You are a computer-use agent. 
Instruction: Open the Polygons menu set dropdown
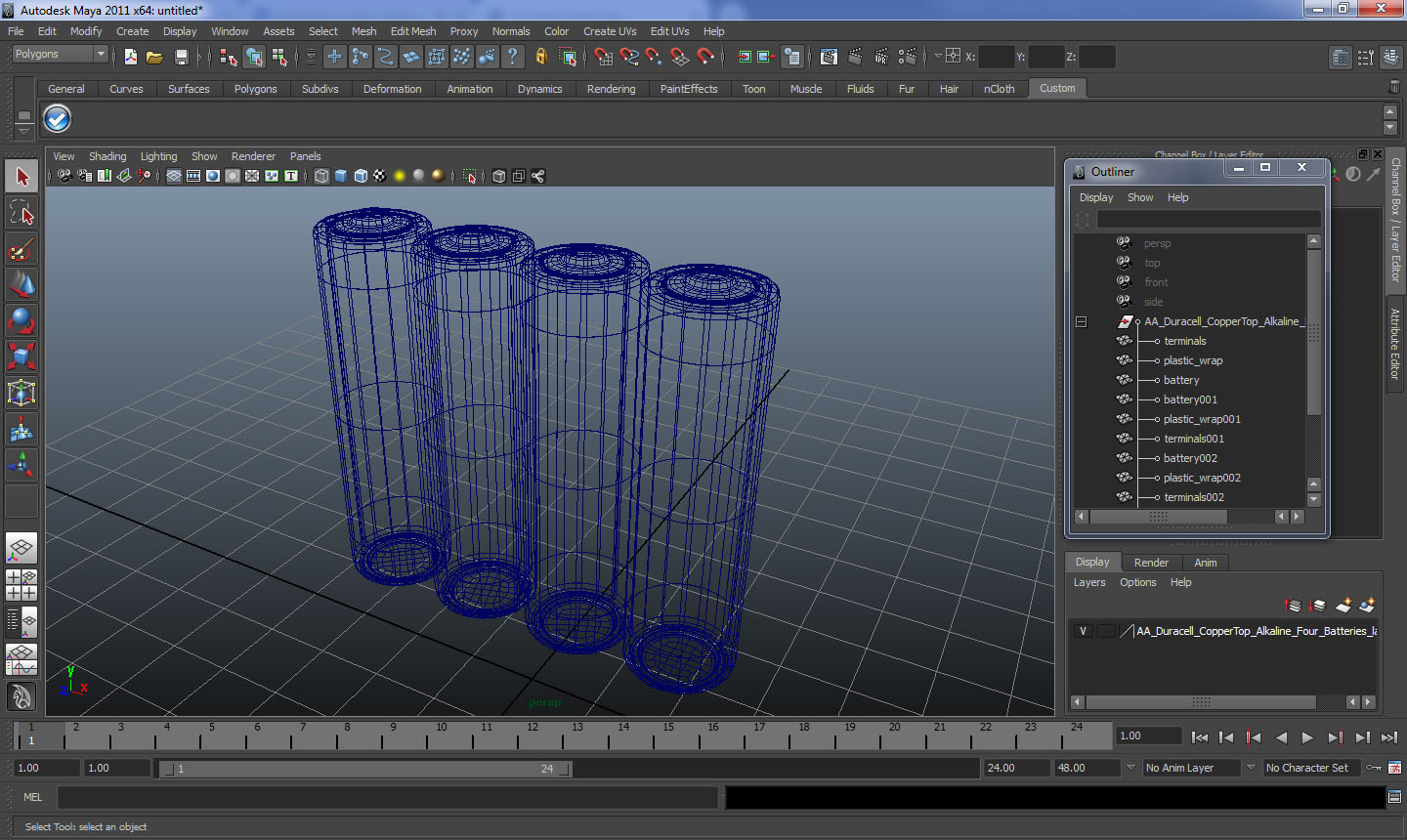coord(59,55)
